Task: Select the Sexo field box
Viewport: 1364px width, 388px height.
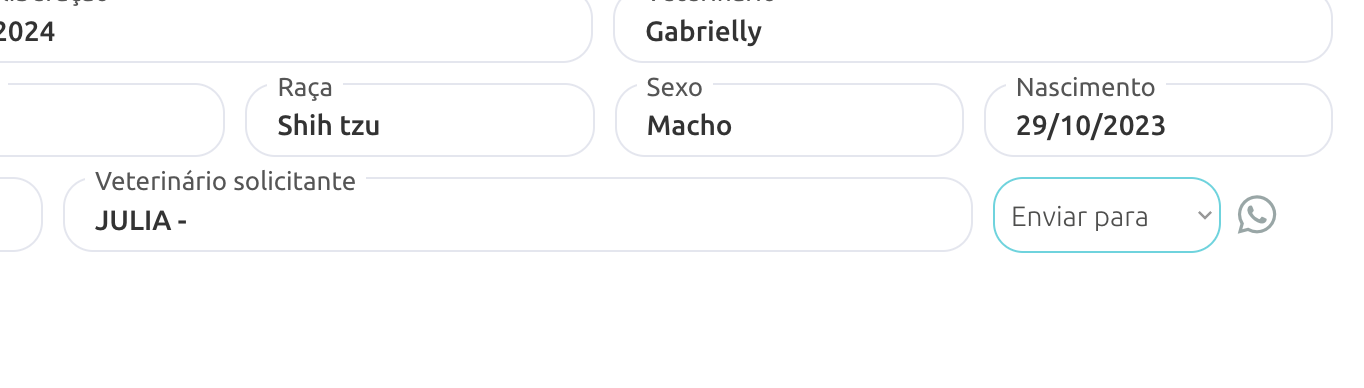Action: coord(789,120)
